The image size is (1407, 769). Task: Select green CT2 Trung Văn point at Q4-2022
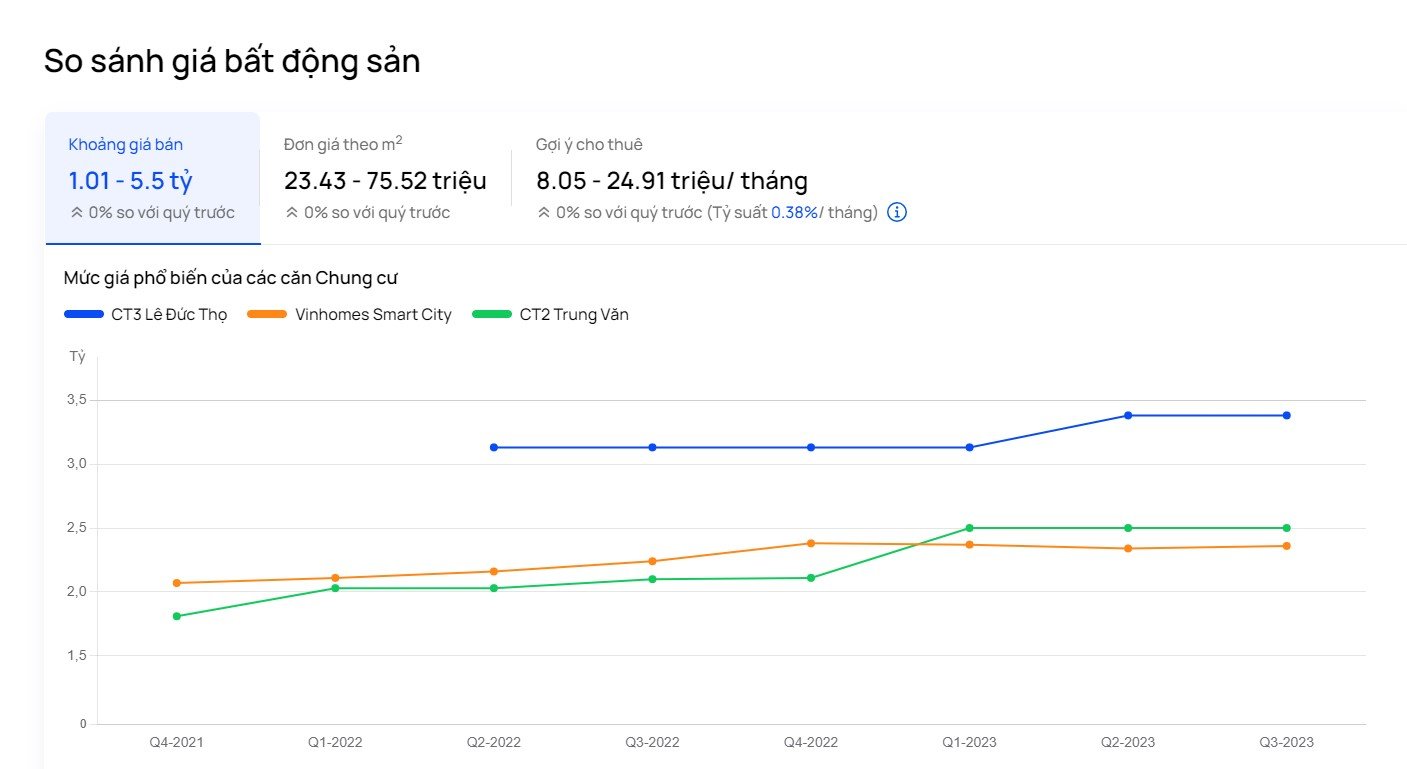tap(811, 578)
